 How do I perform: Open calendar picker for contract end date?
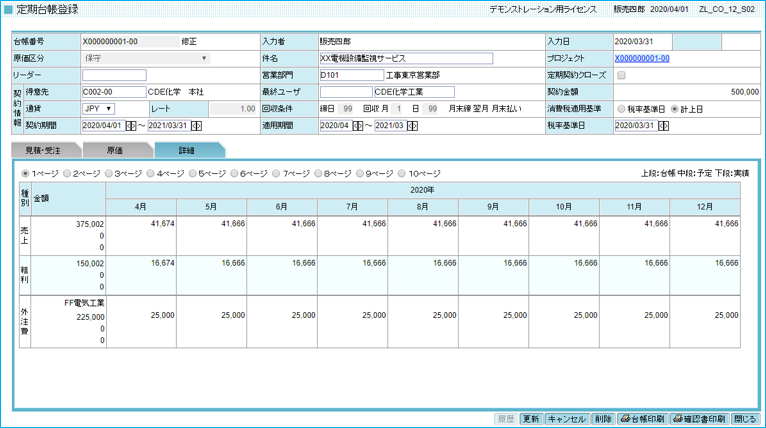pyautogui.click(x=196, y=126)
